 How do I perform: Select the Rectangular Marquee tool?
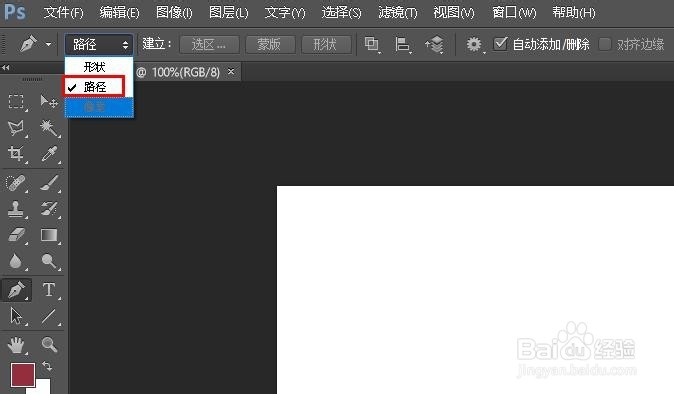coord(16,101)
